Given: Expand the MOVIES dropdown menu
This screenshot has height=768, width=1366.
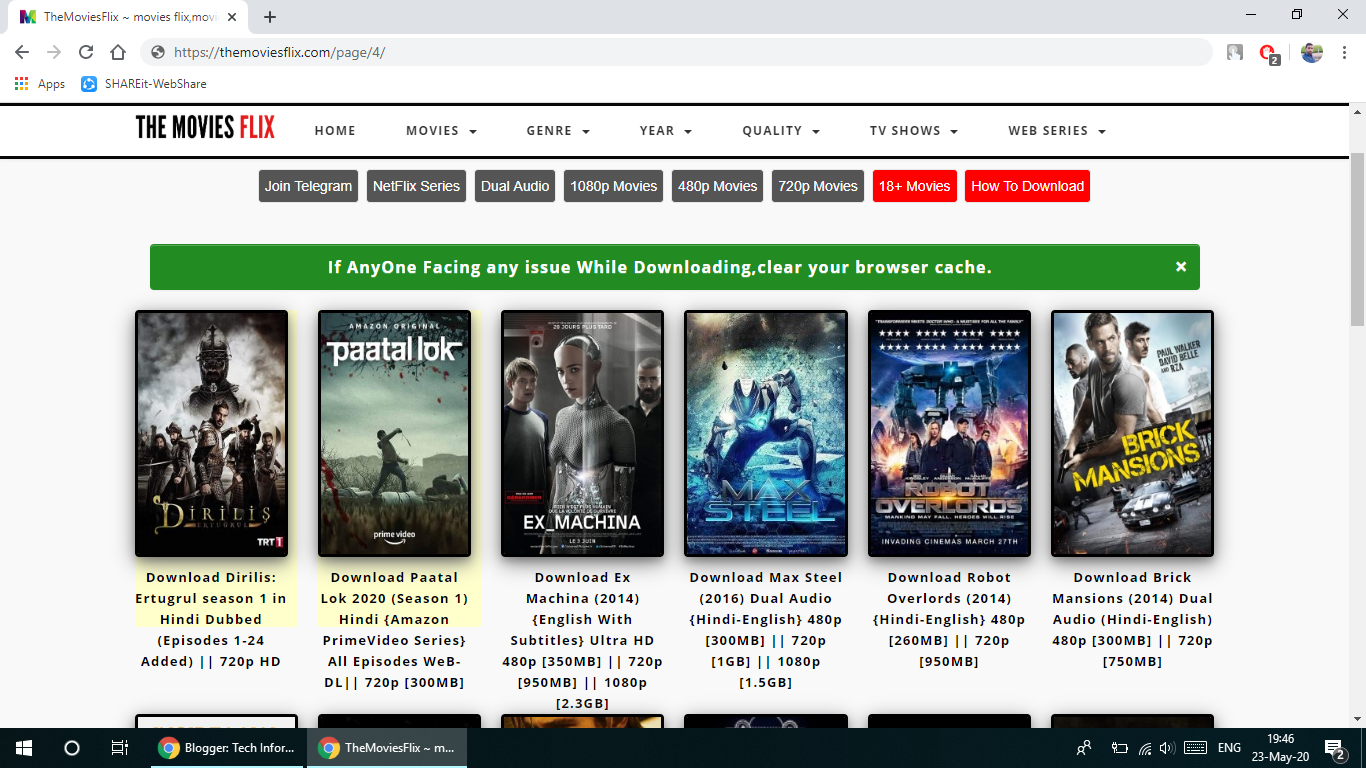Looking at the screenshot, I should coord(441,131).
